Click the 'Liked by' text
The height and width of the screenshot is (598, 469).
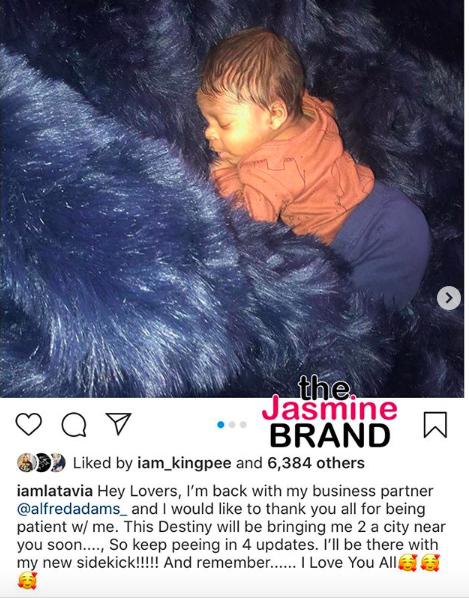tap(103, 463)
